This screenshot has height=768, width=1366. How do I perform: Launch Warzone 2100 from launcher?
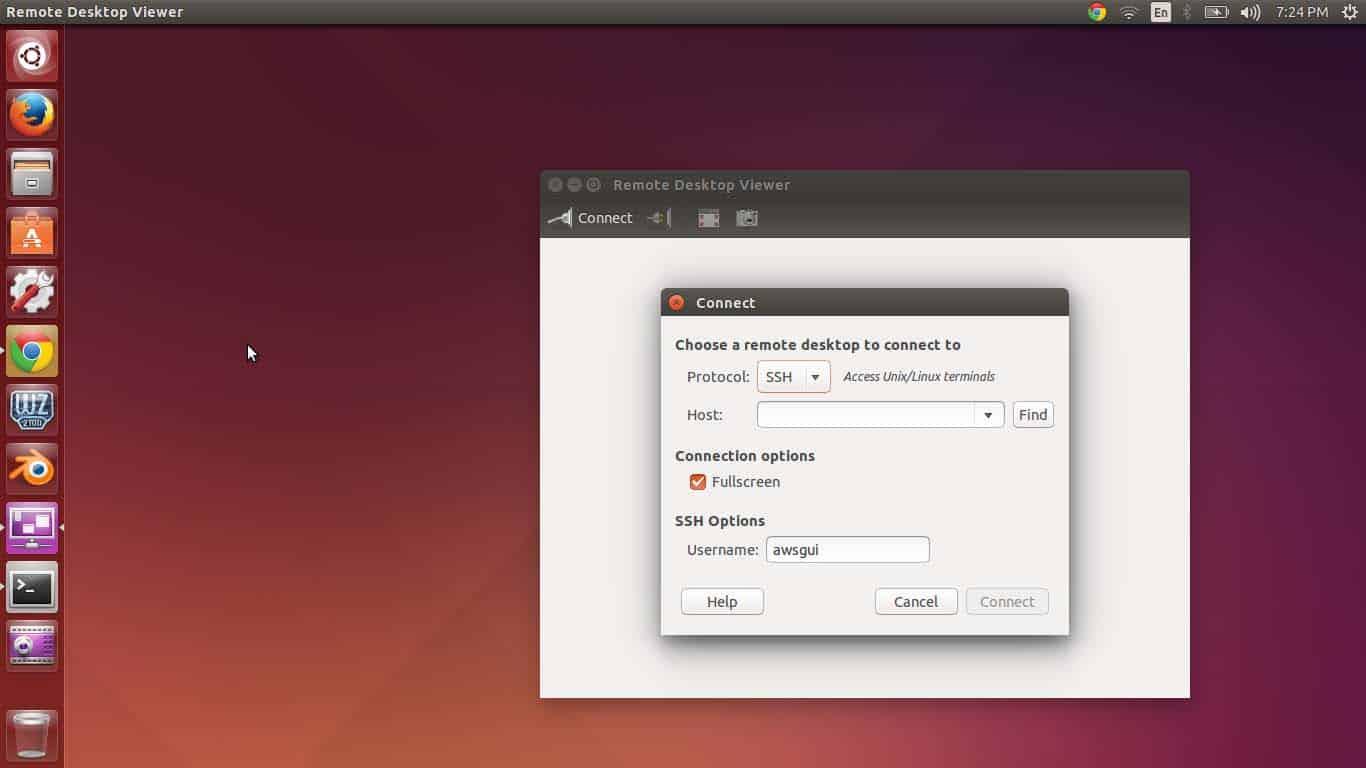pyautogui.click(x=32, y=410)
